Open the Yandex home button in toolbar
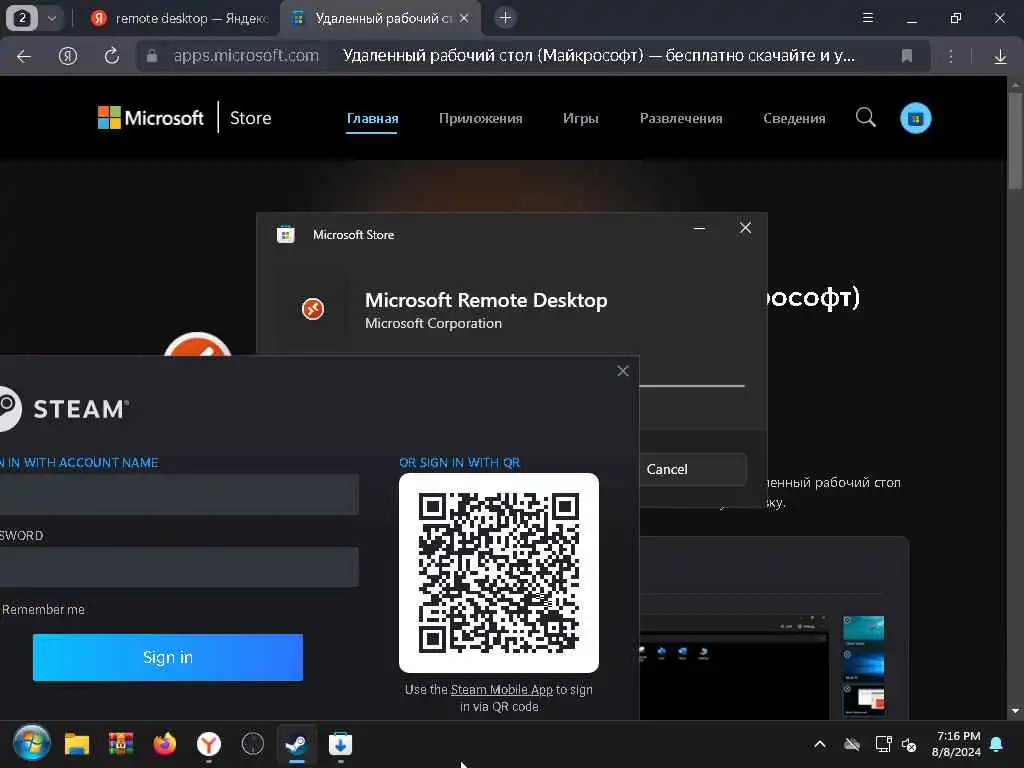 (68, 56)
